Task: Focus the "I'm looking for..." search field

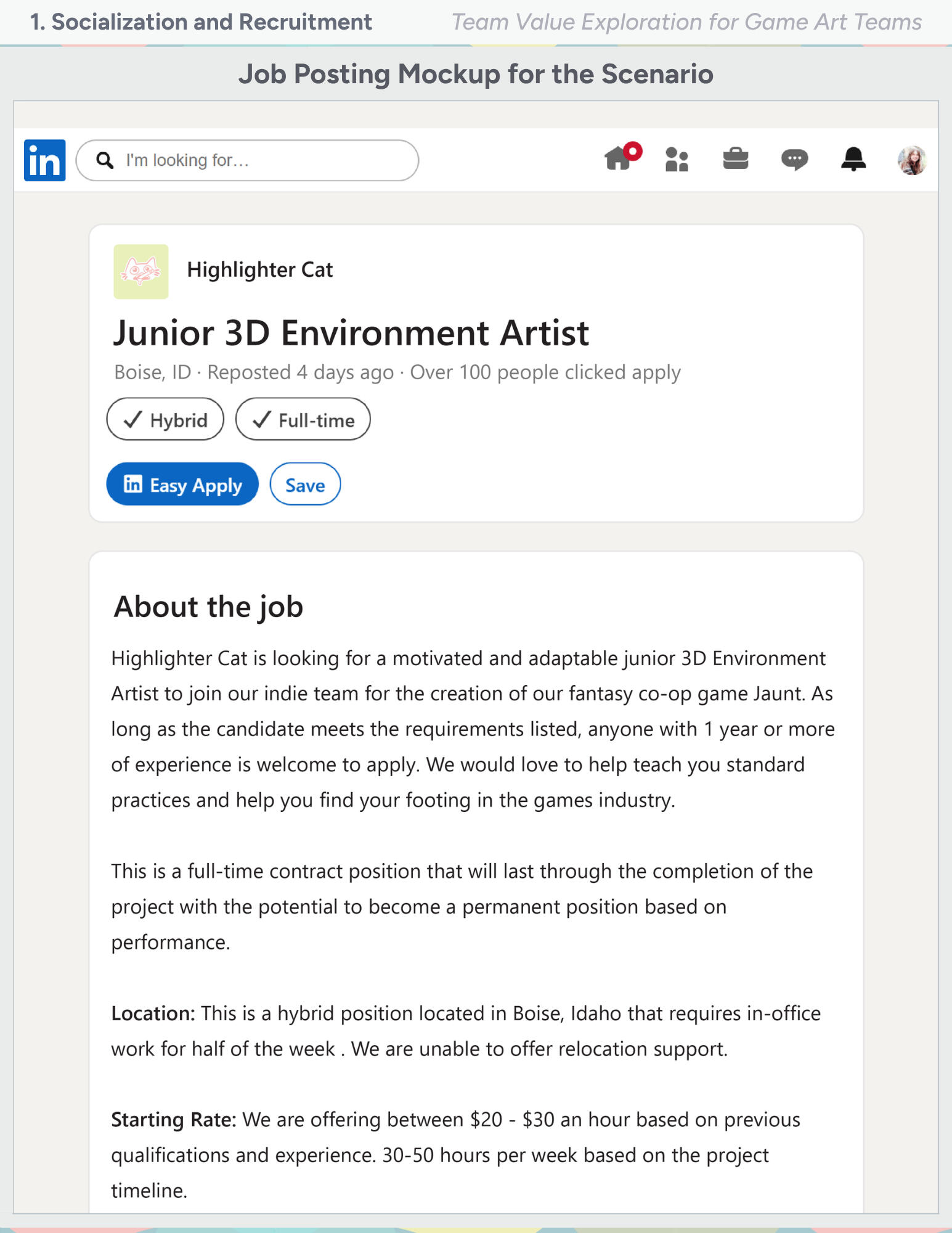Action: 247,160
